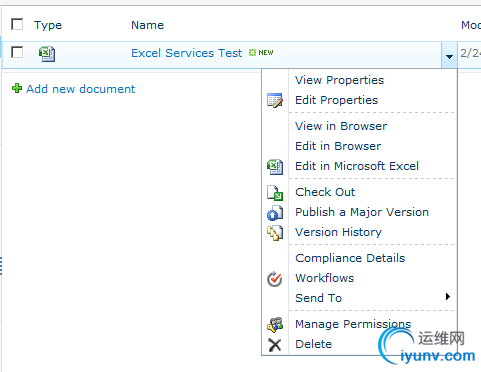This screenshot has height=372, width=481.
Task: Click the Manage Permissions users icon
Action: coord(275,325)
